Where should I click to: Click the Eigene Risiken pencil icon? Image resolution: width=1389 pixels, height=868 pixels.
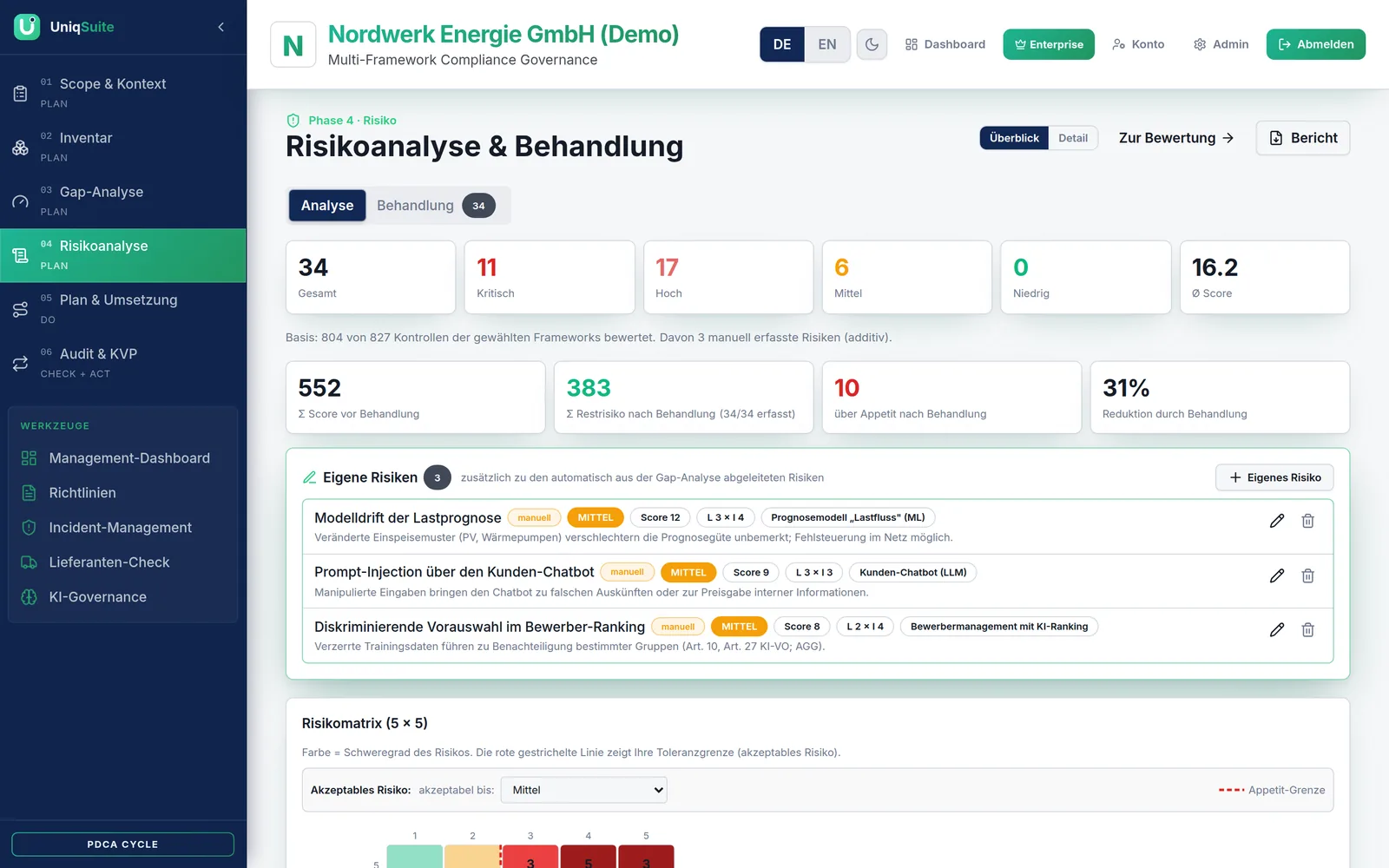point(309,477)
